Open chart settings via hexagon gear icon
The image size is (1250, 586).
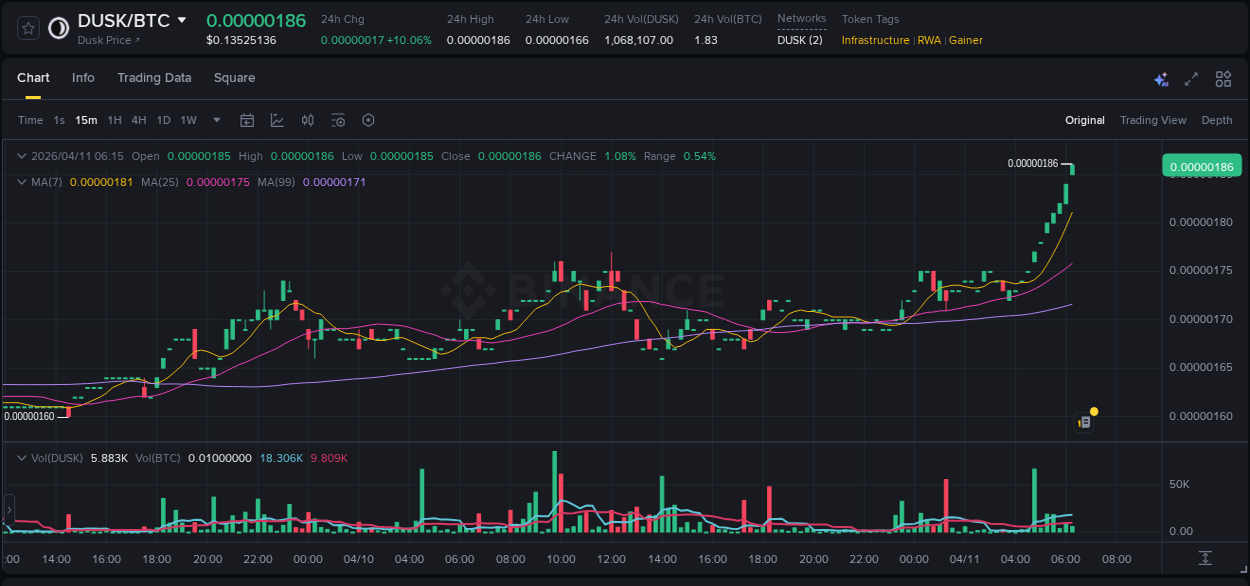tap(368, 119)
